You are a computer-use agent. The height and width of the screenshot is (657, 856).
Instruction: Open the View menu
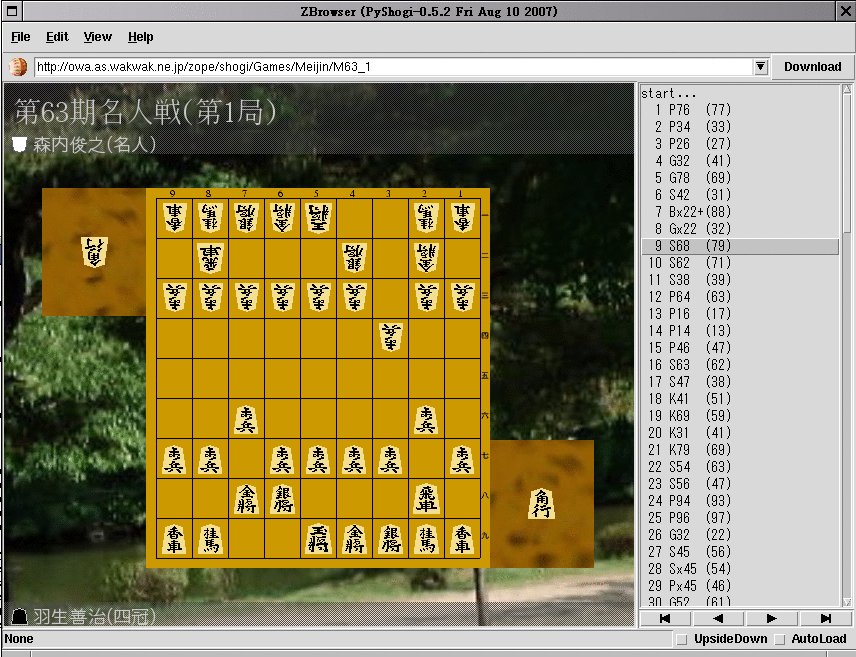pos(97,37)
